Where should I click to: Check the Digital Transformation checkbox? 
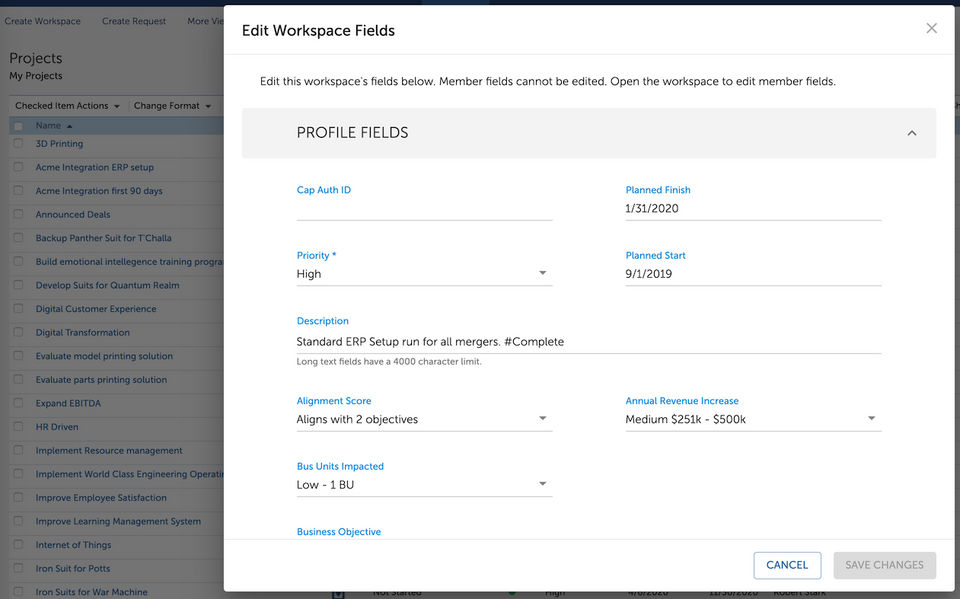[x=18, y=332]
